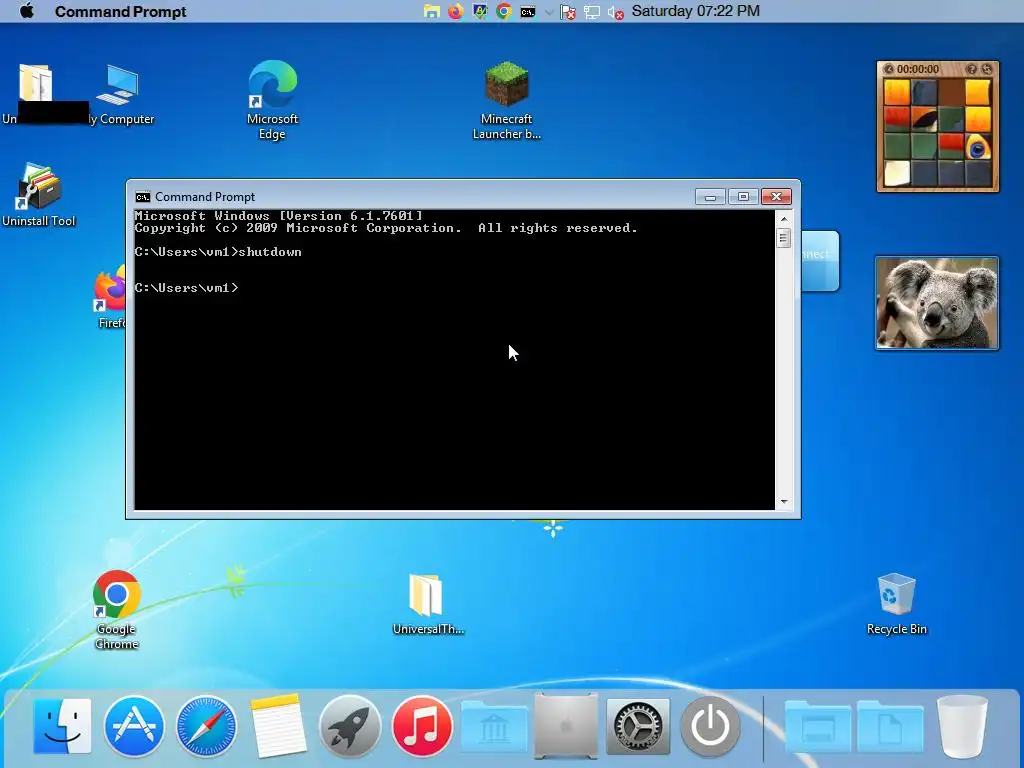Click the typed 'shutdown' command line
Screen dimensions: 1024x768
pos(218,252)
